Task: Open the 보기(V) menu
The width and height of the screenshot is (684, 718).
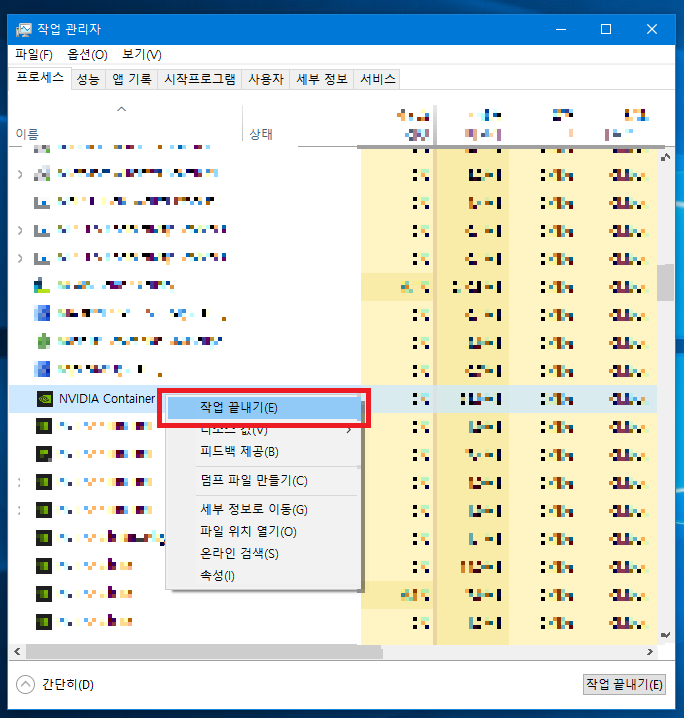Action: [141, 54]
